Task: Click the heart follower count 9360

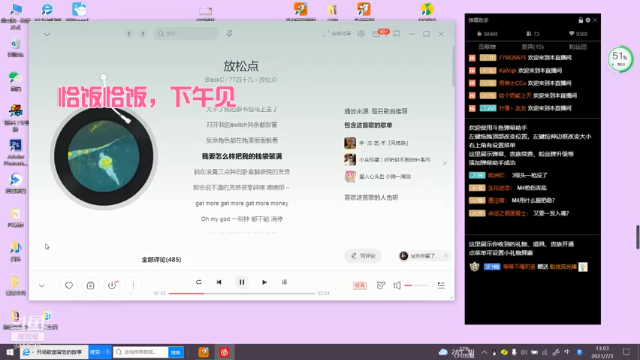Action: coord(578,33)
